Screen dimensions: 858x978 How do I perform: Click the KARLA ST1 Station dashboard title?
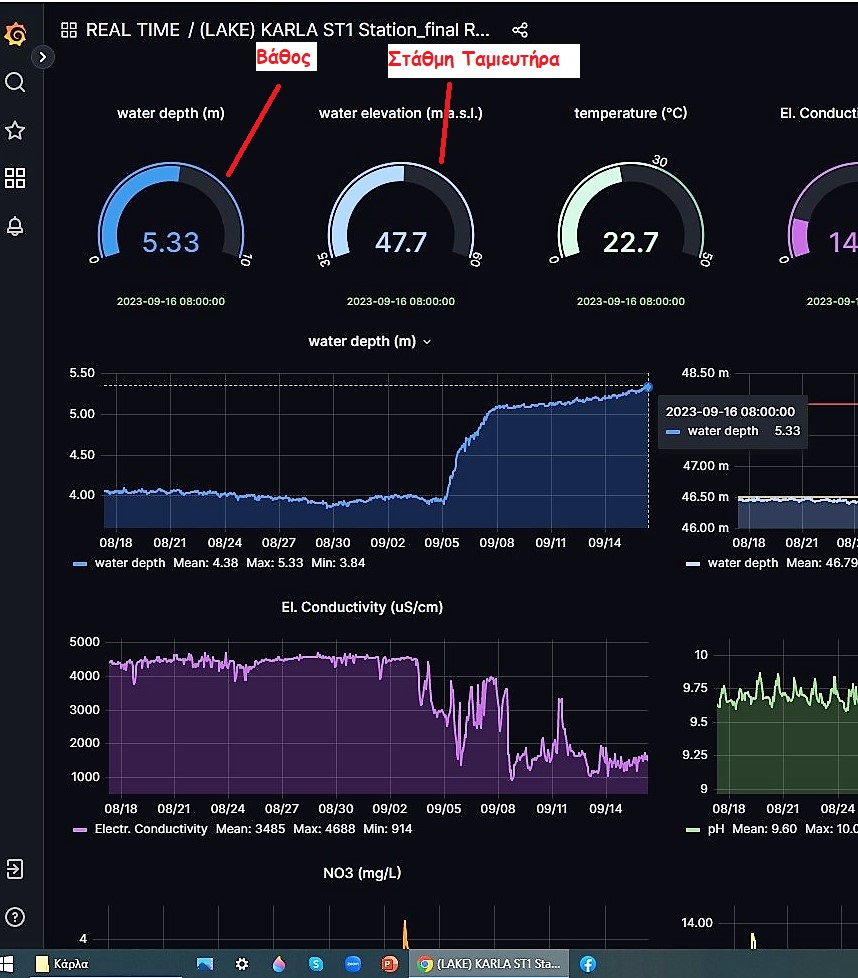(x=345, y=30)
